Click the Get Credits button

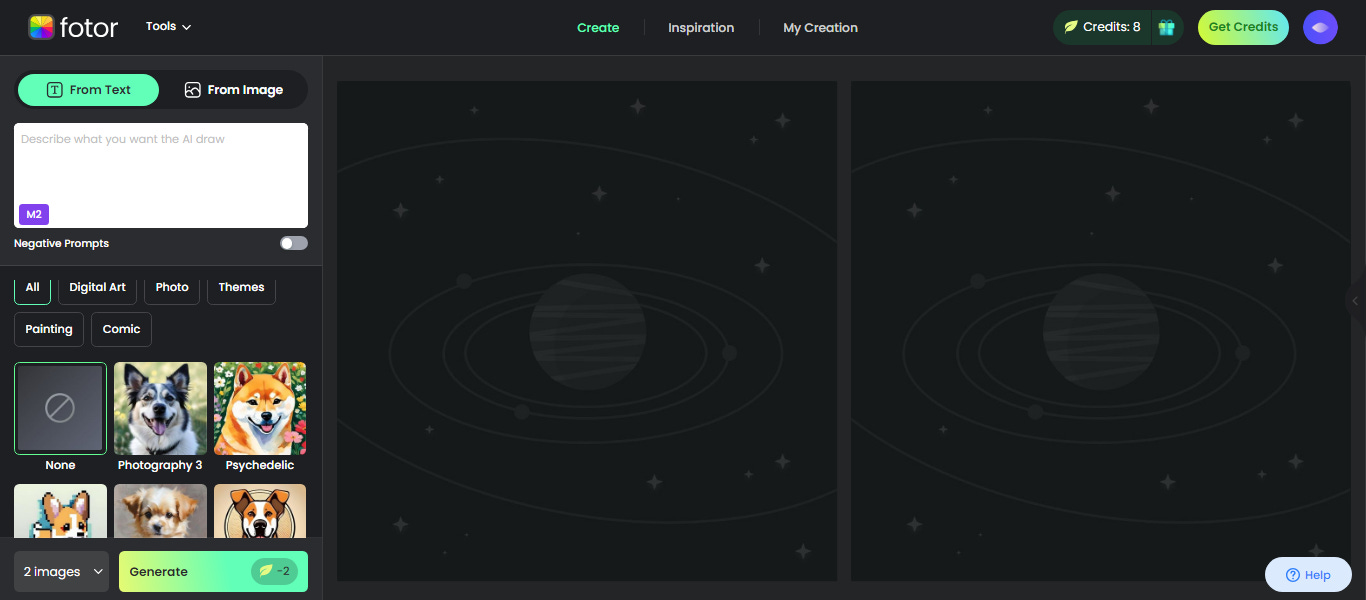1243,27
